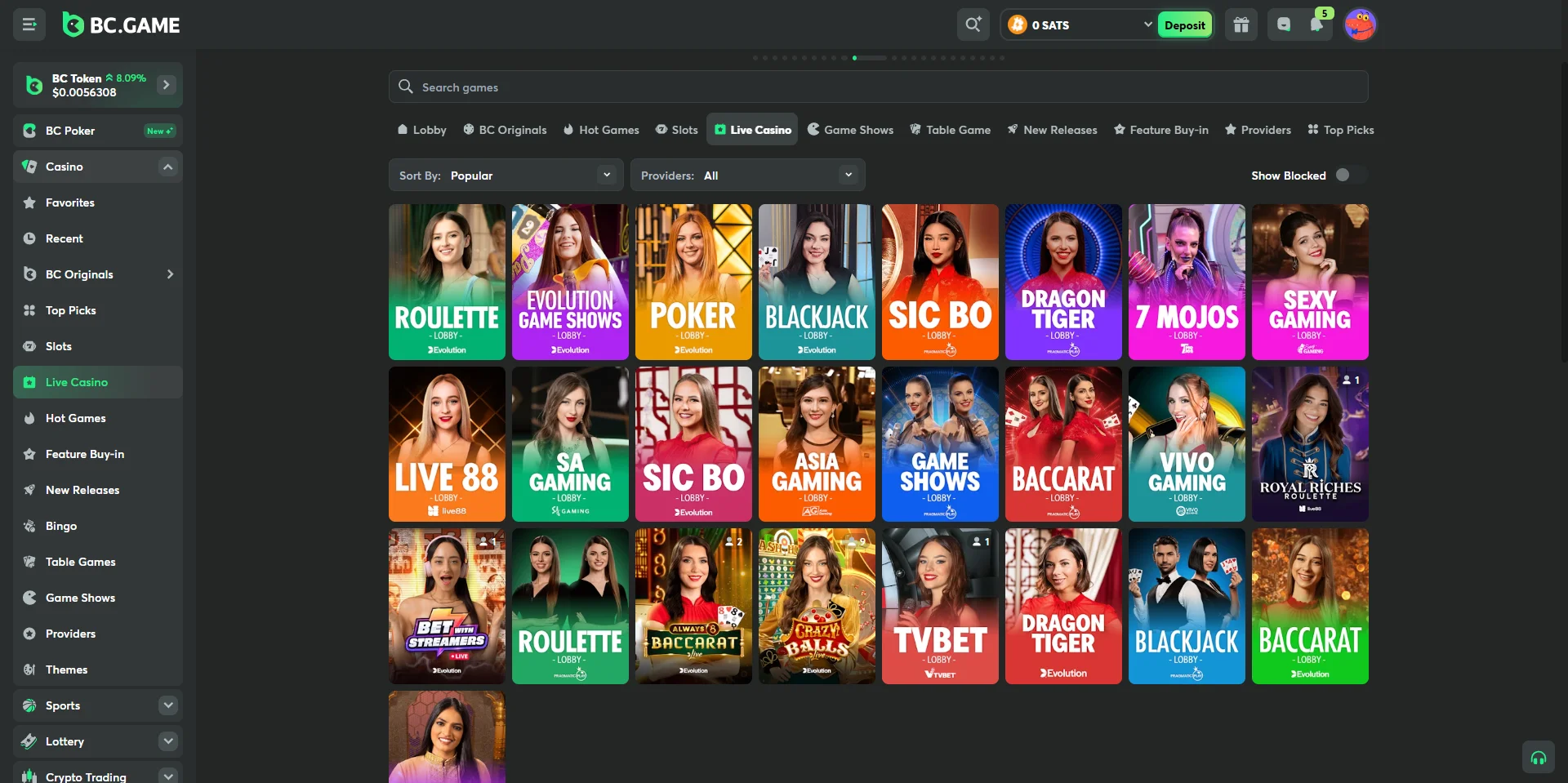
Task: Switch to the Providers tab
Action: pyautogui.click(x=1258, y=129)
